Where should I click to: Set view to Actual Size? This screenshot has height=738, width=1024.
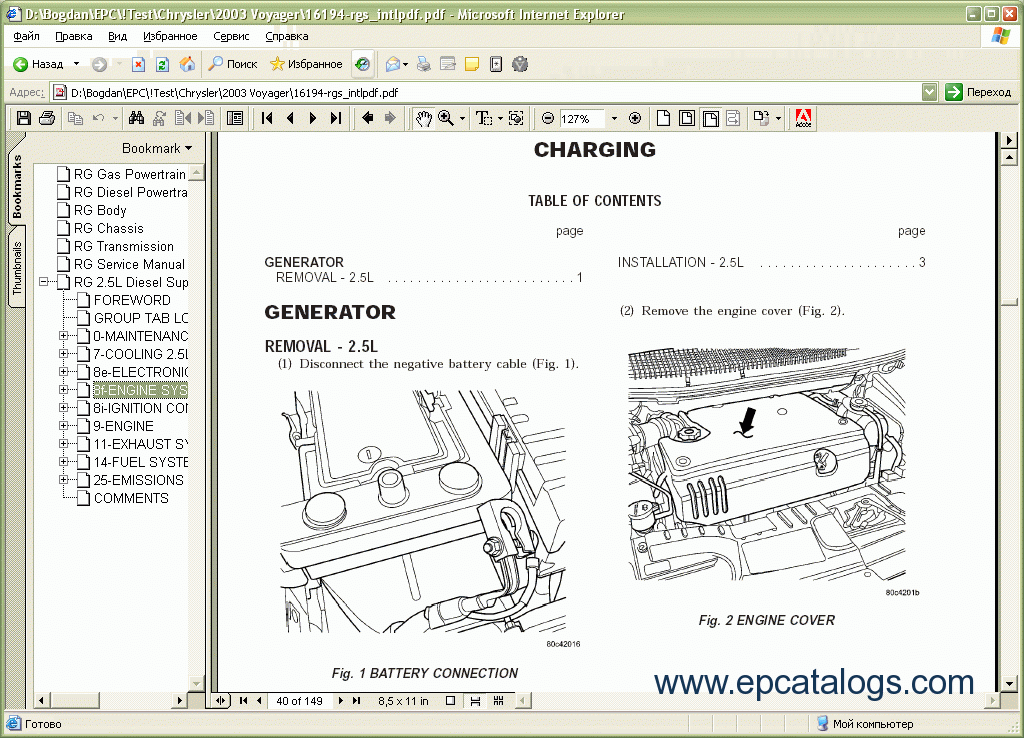coord(664,118)
